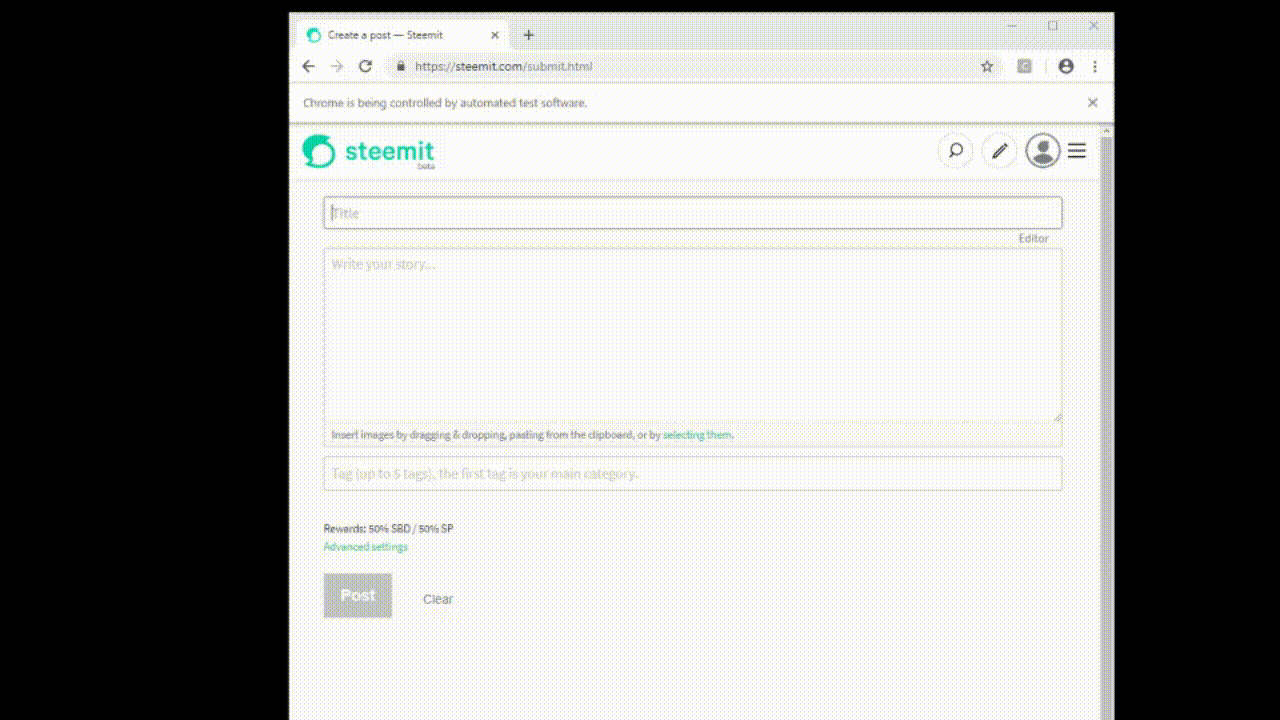Click the Post button

pyautogui.click(x=358, y=595)
